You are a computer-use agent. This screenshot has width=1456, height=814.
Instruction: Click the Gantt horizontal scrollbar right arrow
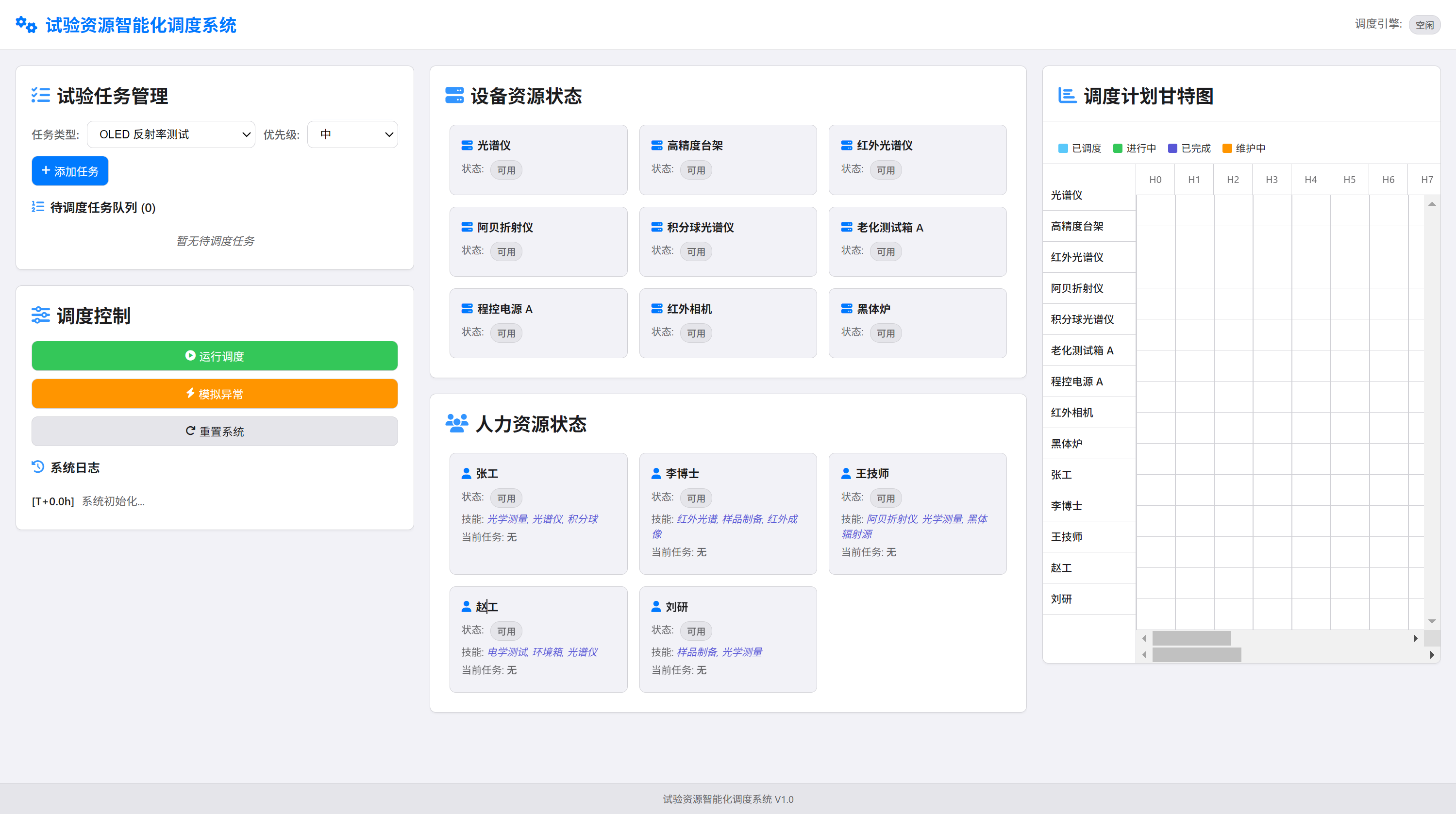[1415, 638]
